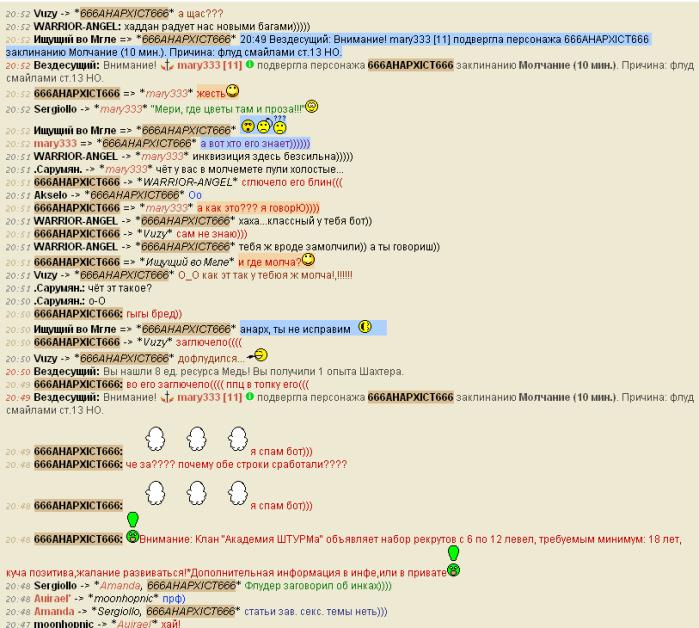Click green info icon in the 20:49 announcement
The width and height of the screenshot is (699, 628).
point(249,397)
